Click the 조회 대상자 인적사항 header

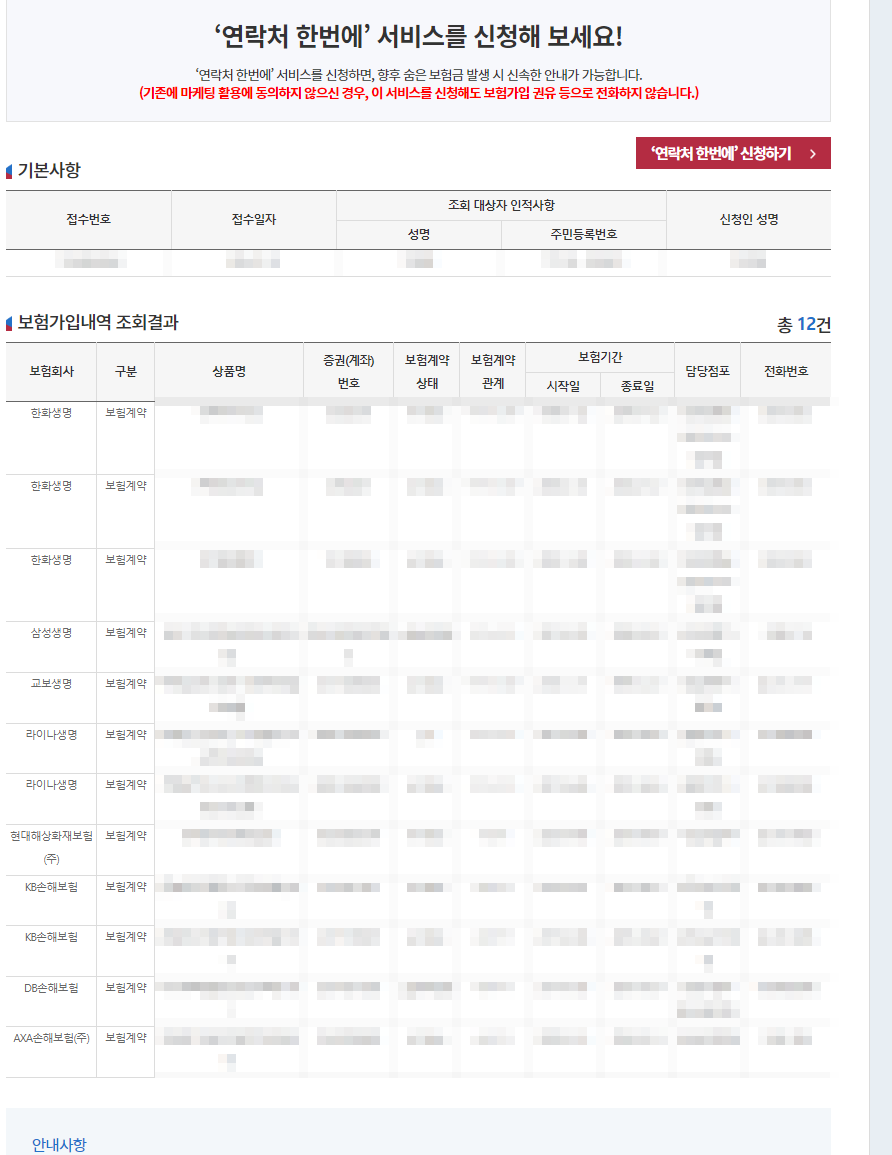click(501, 206)
